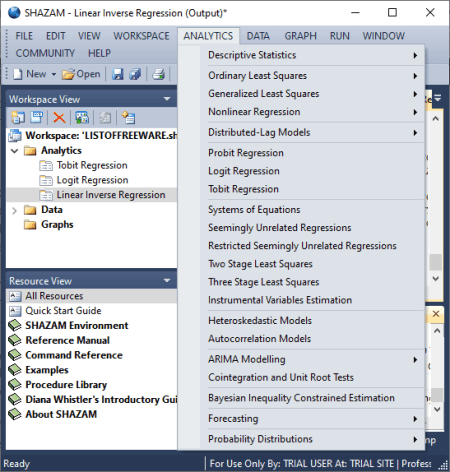Open the Reference Manual resource
The width and height of the screenshot is (450, 472).
67,340
